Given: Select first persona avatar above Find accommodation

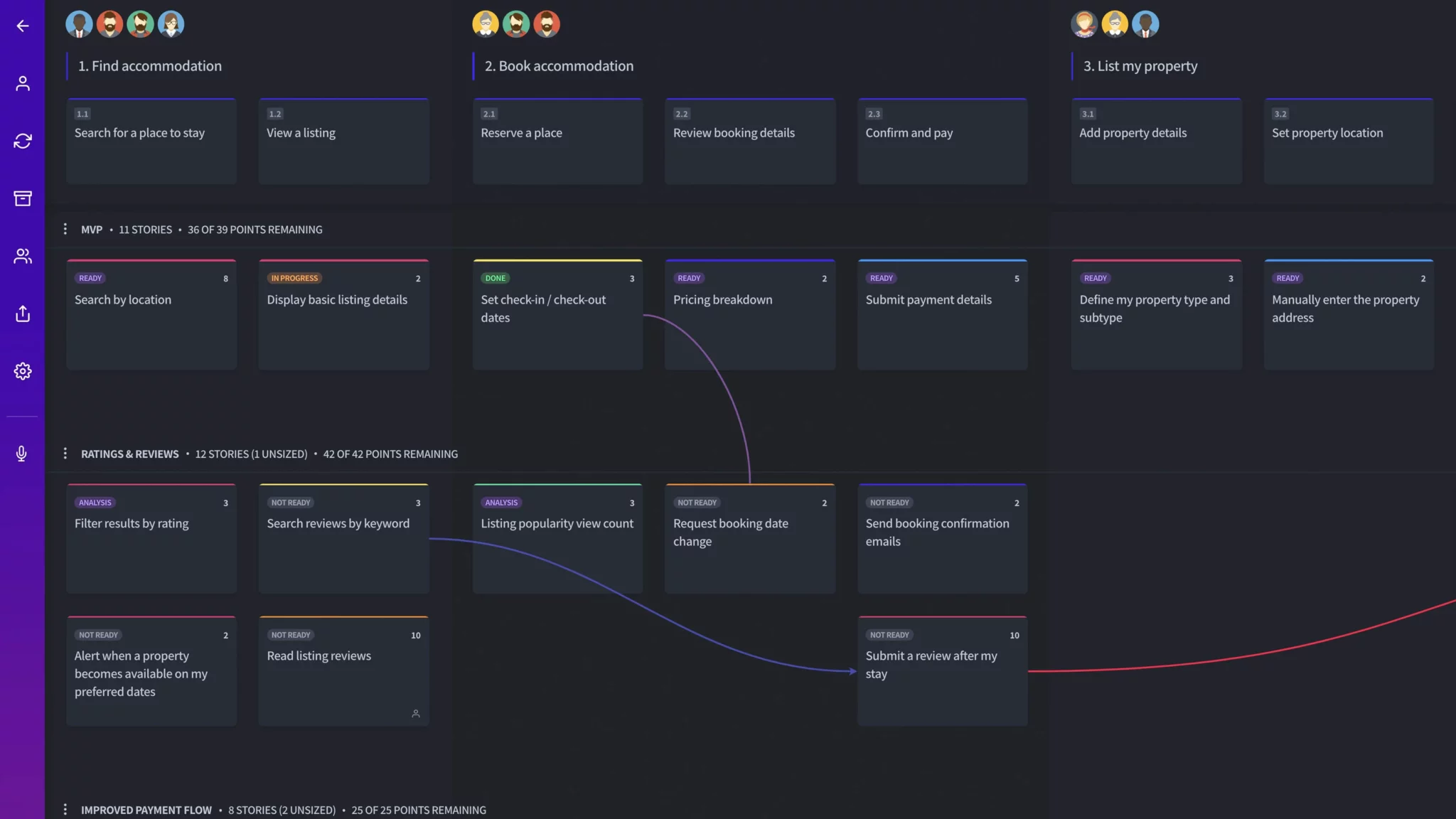Looking at the screenshot, I should [x=79, y=24].
